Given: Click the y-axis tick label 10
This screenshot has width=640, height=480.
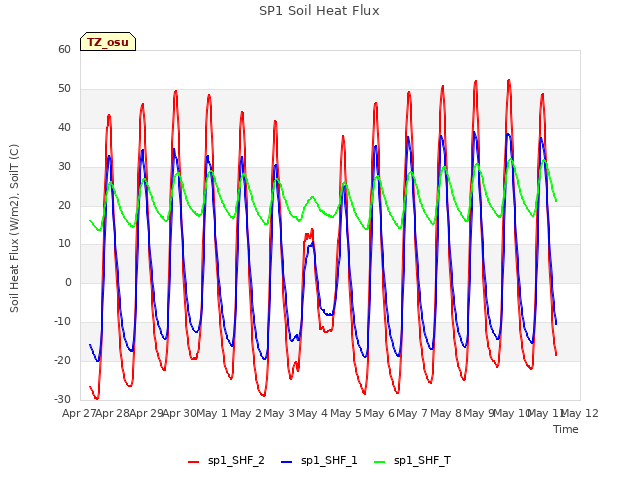Looking at the screenshot, I should click(x=64, y=244).
